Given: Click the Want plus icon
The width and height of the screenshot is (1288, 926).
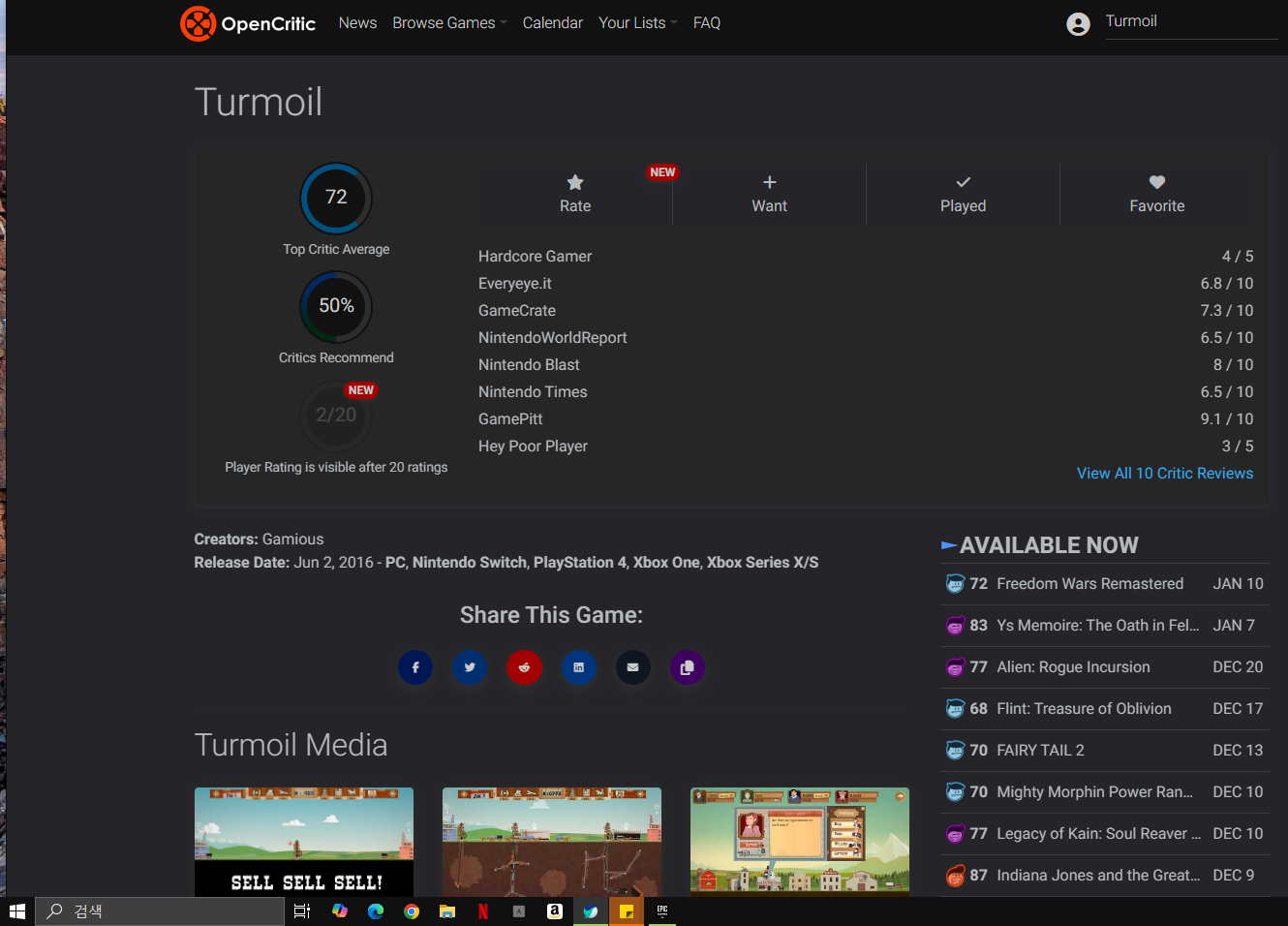Looking at the screenshot, I should pos(770,182).
